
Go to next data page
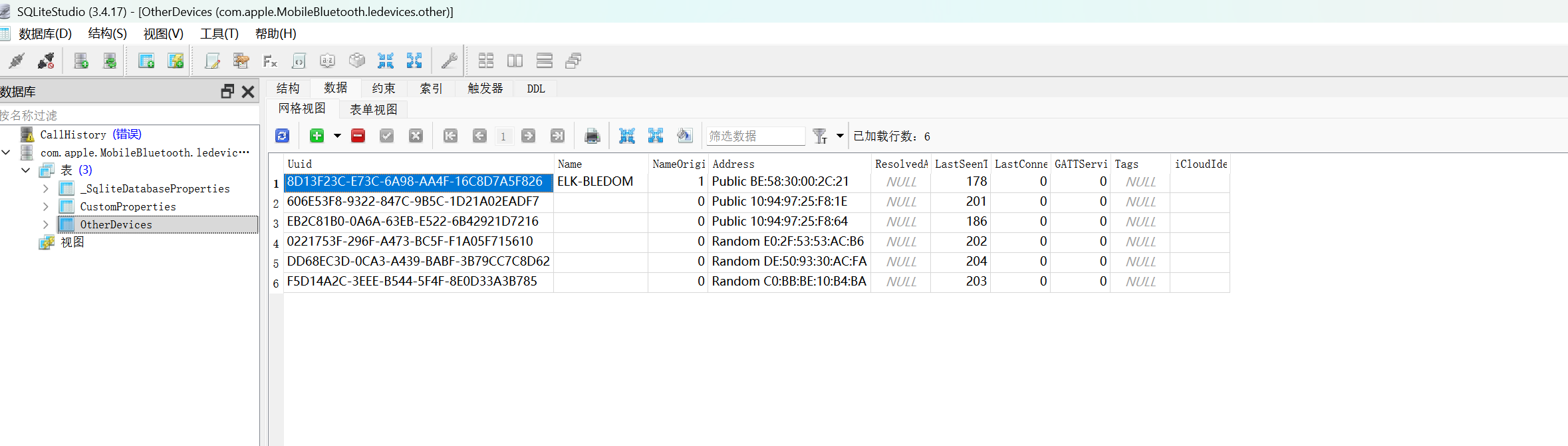529,136
